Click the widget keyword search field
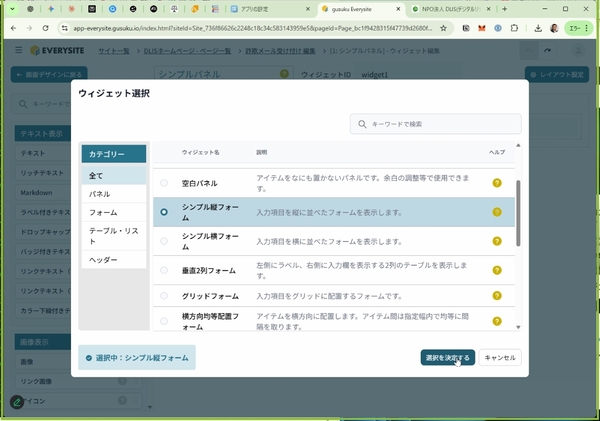 (440, 123)
